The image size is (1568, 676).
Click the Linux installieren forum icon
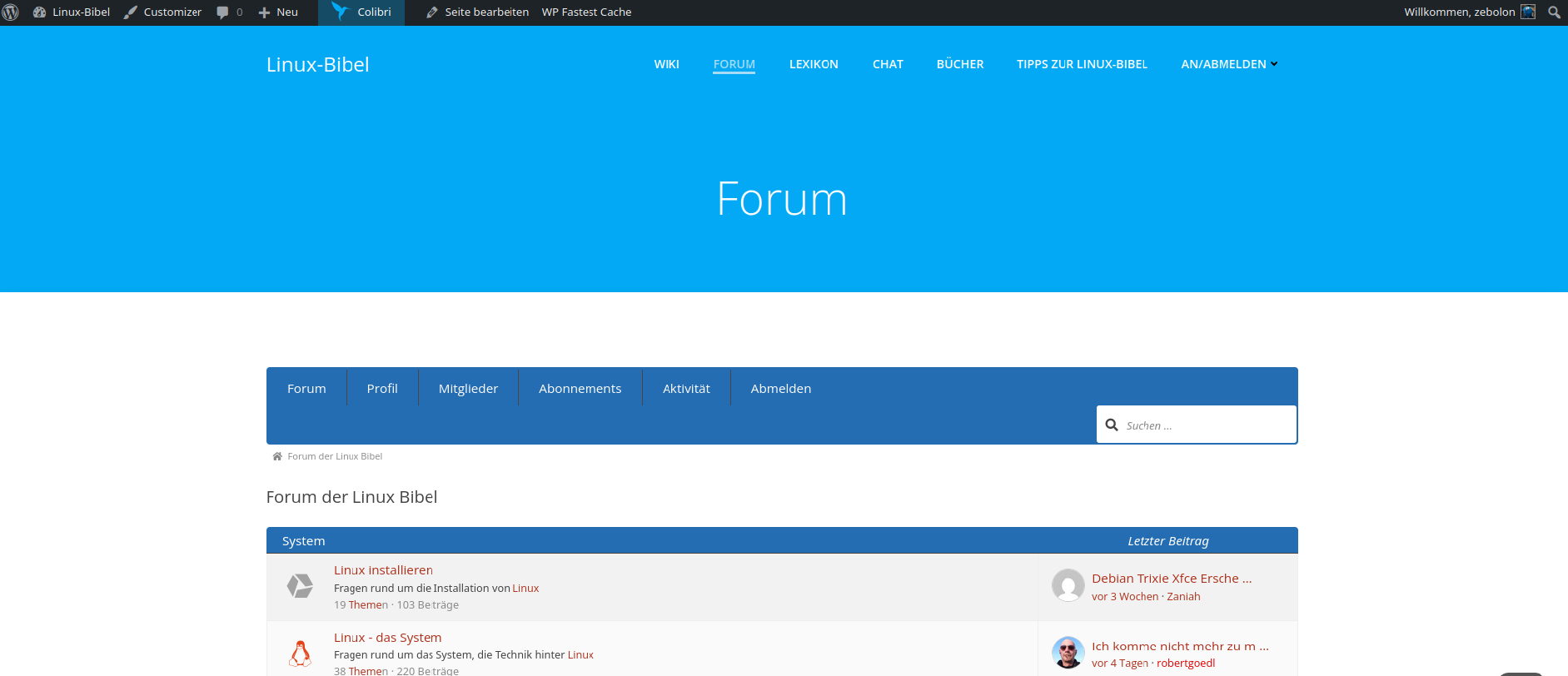pyautogui.click(x=300, y=586)
